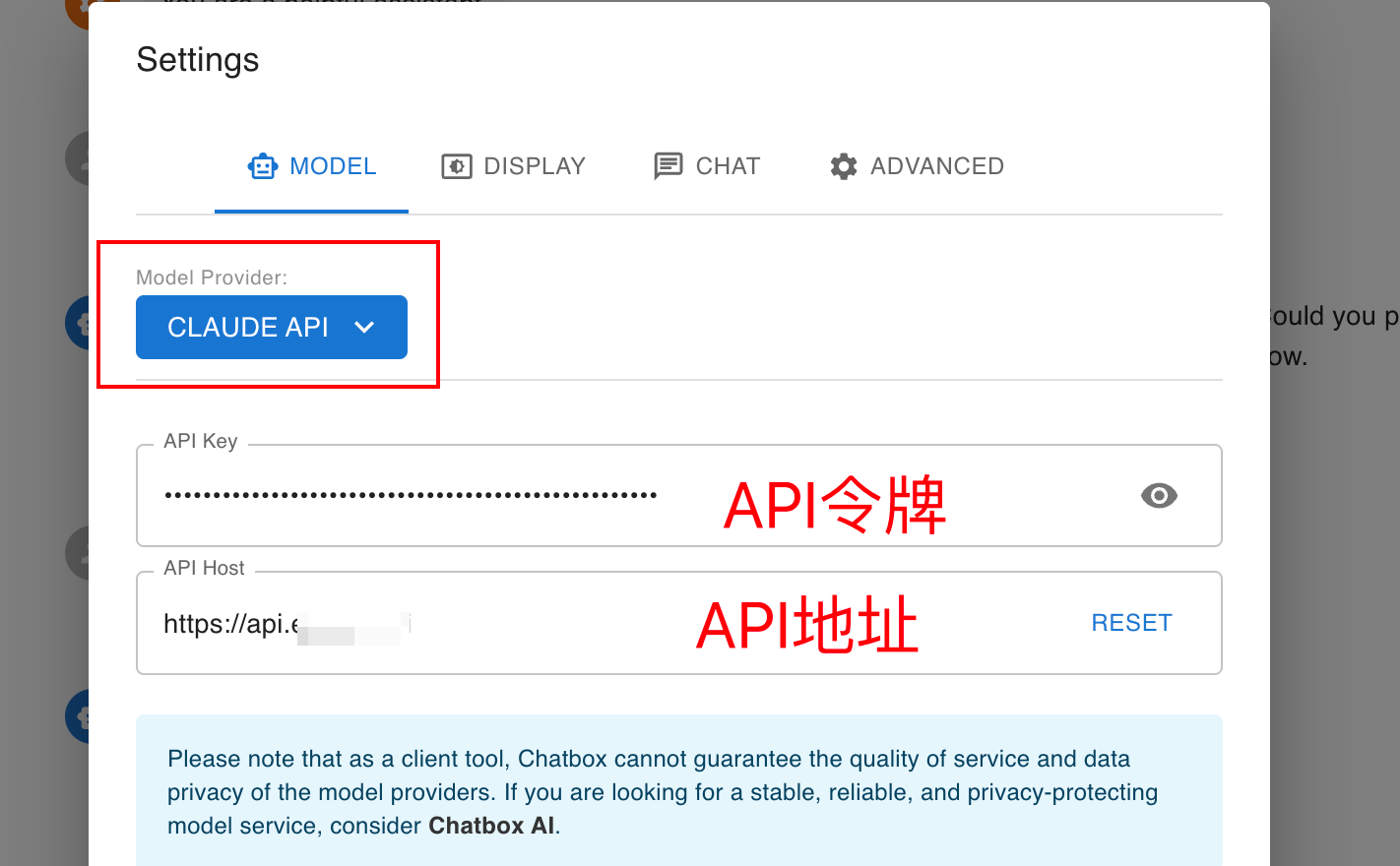Open the DISPLAY settings tab
Viewport: 1400px width, 866px height.
tap(513, 166)
